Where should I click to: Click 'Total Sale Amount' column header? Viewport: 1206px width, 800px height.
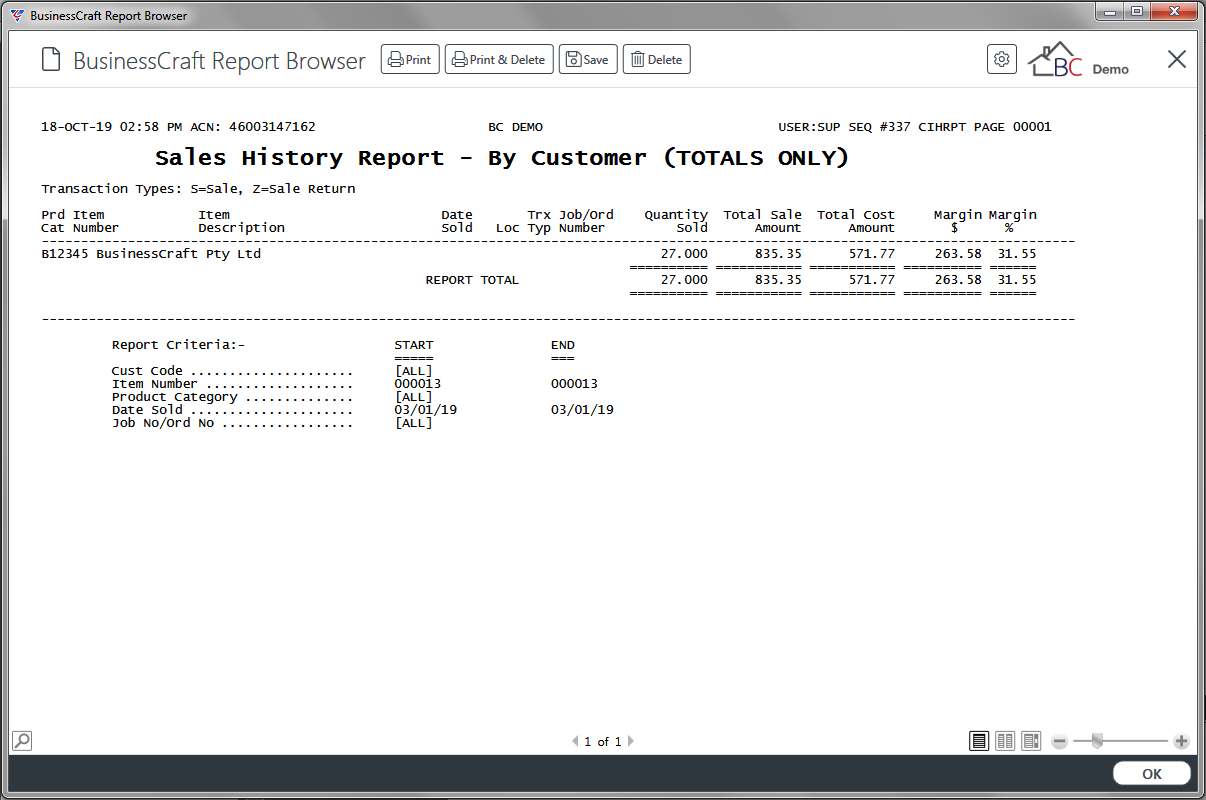pyautogui.click(x=762, y=221)
